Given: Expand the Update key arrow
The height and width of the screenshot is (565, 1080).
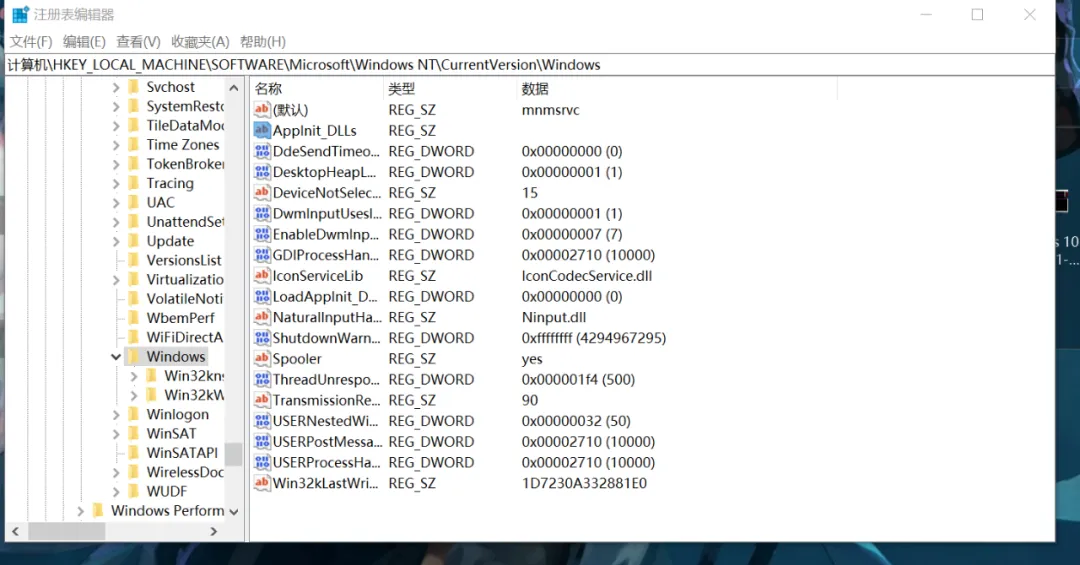Looking at the screenshot, I should pyautogui.click(x=116, y=241).
